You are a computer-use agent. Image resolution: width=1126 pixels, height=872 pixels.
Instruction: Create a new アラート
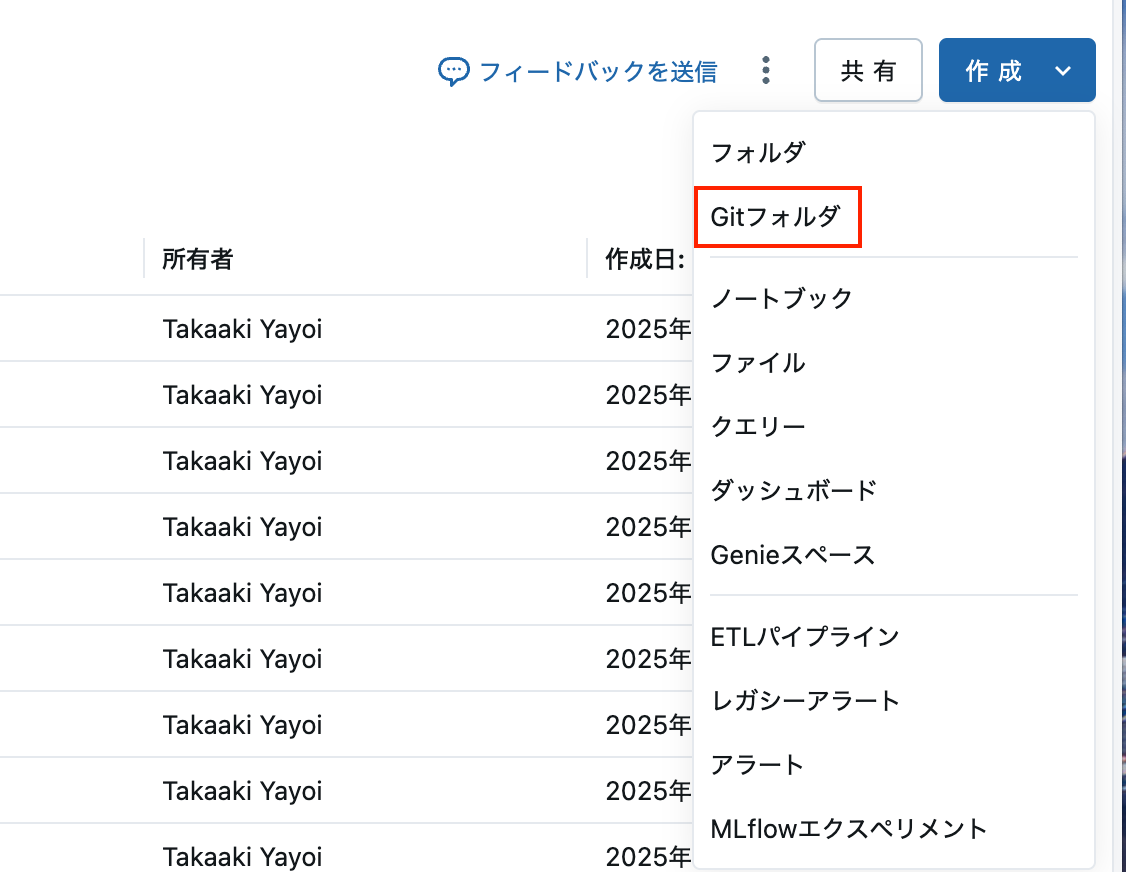(757, 764)
